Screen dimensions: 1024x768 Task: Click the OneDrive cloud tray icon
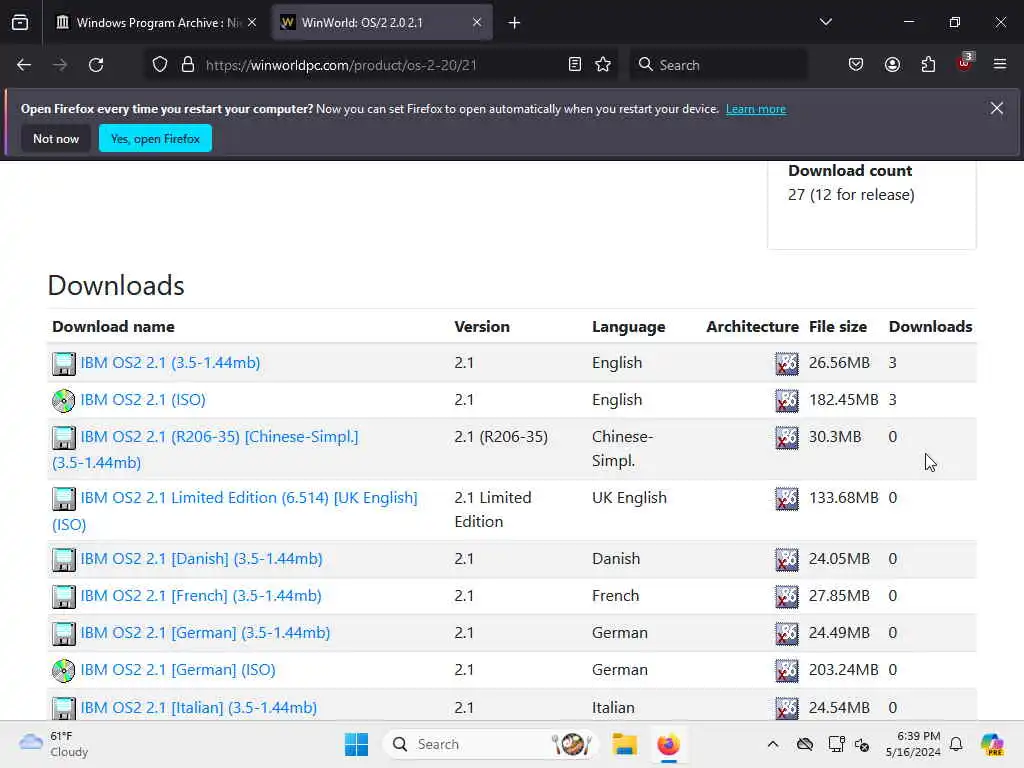click(805, 744)
